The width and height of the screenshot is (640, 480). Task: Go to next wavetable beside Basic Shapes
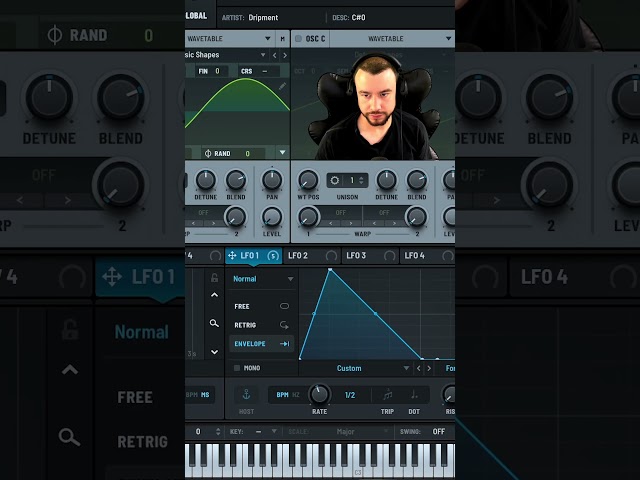tap(285, 55)
